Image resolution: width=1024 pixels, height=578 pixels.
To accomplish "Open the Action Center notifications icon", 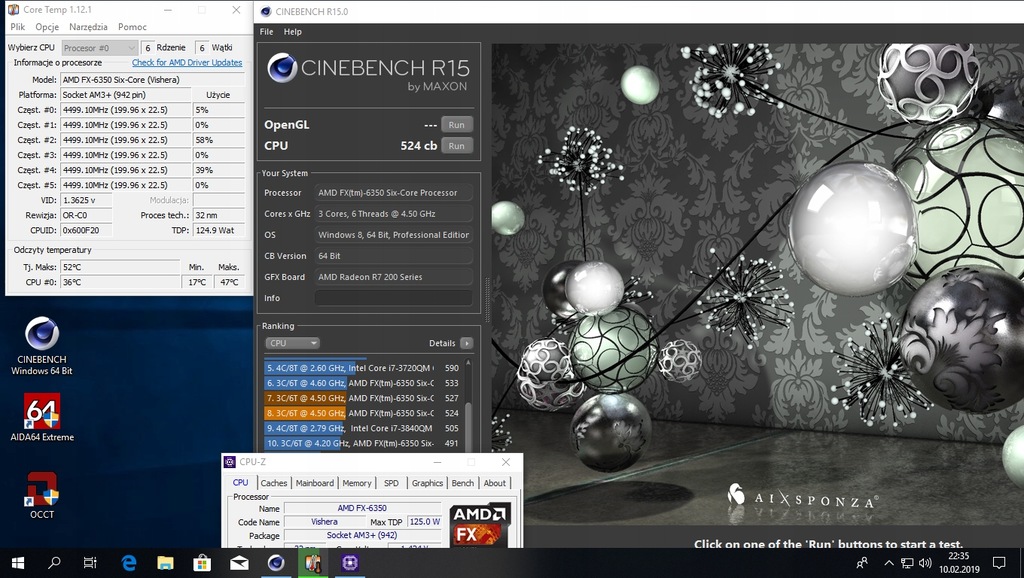I will pyautogui.click(x=999, y=563).
